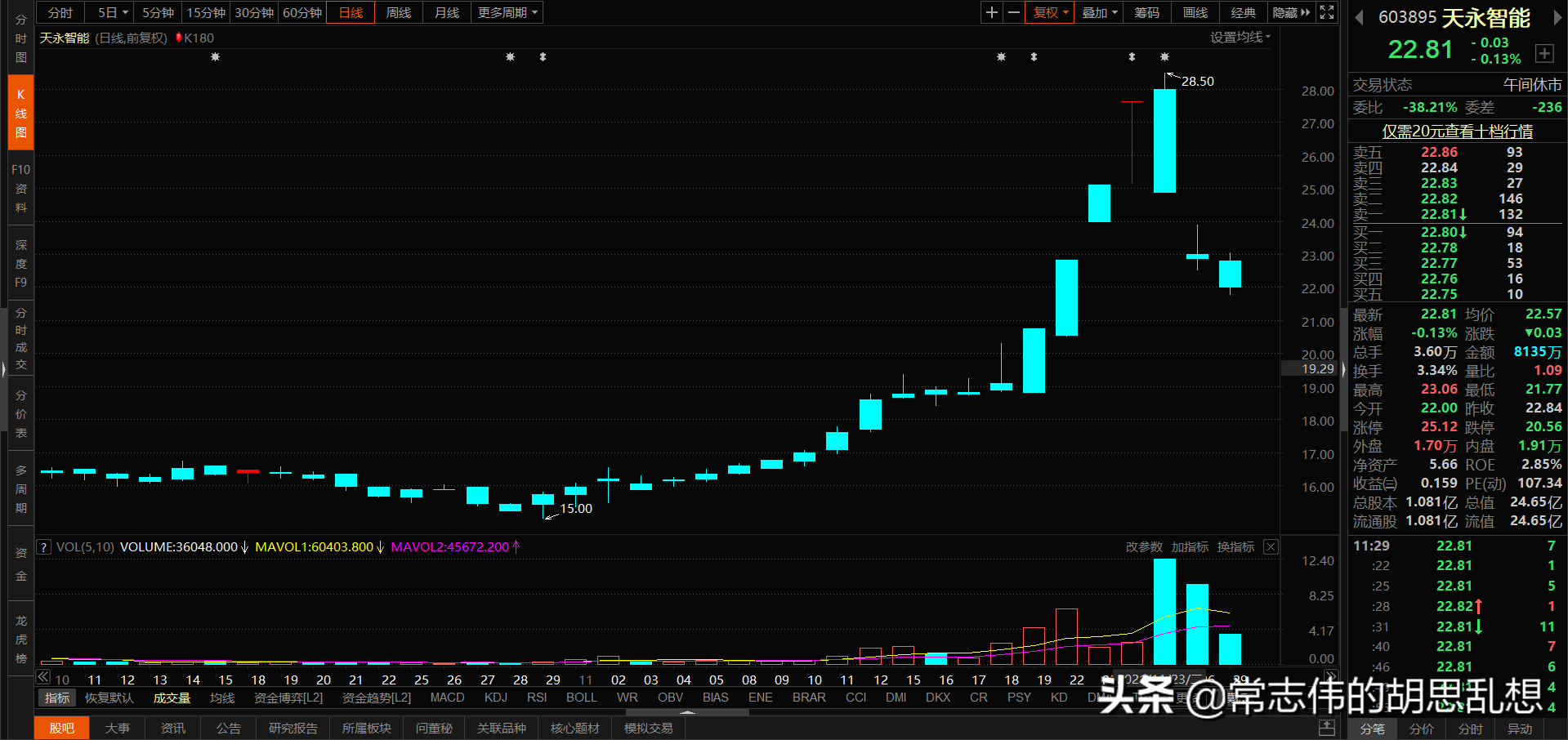The width and height of the screenshot is (1568, 740).
Task: Toggle the 均线 moving average display
Action: [x=221, y=698]
